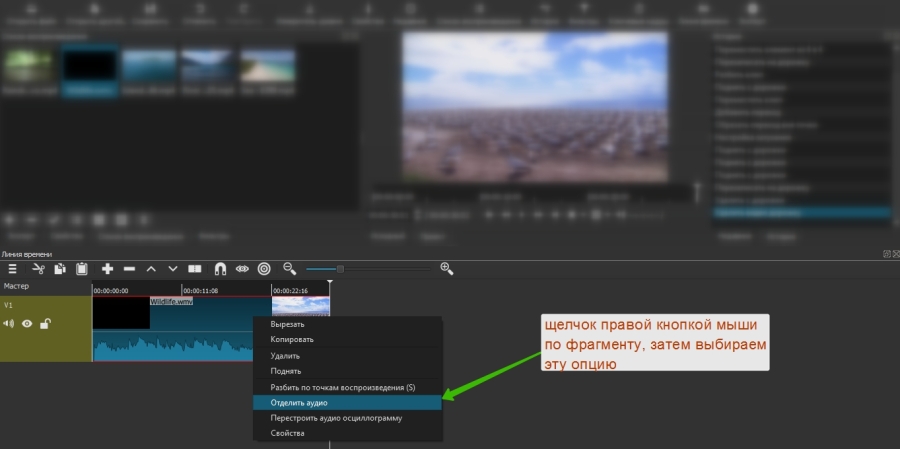Click the scissors Cut icon in timeline toolbar
900x449 pixels.
coord(38,269)
